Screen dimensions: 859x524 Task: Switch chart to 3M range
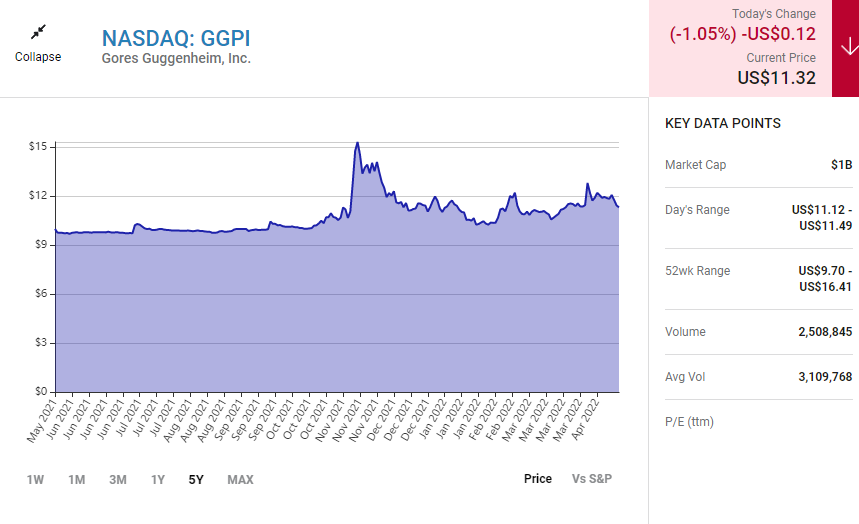[118, 480]
